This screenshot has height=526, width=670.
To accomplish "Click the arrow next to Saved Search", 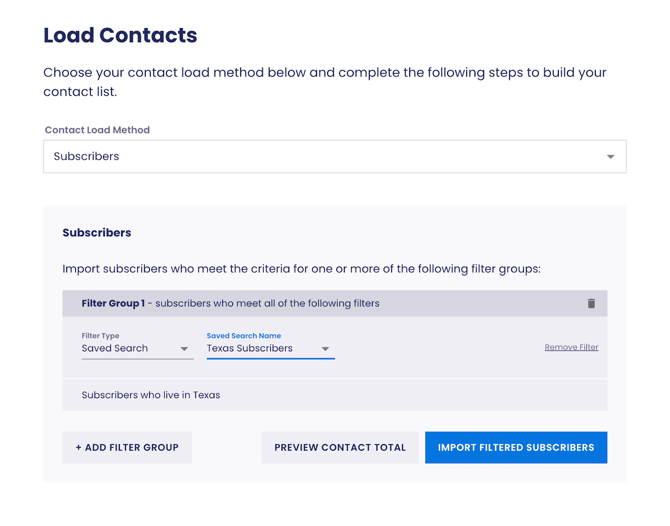I will click(x=185, y=349).
